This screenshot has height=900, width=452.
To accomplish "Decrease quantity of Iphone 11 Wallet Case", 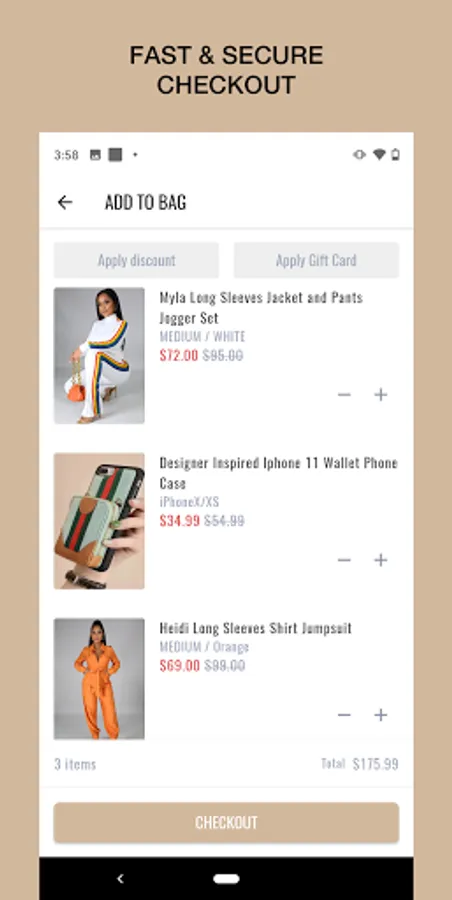I will 344,560.
